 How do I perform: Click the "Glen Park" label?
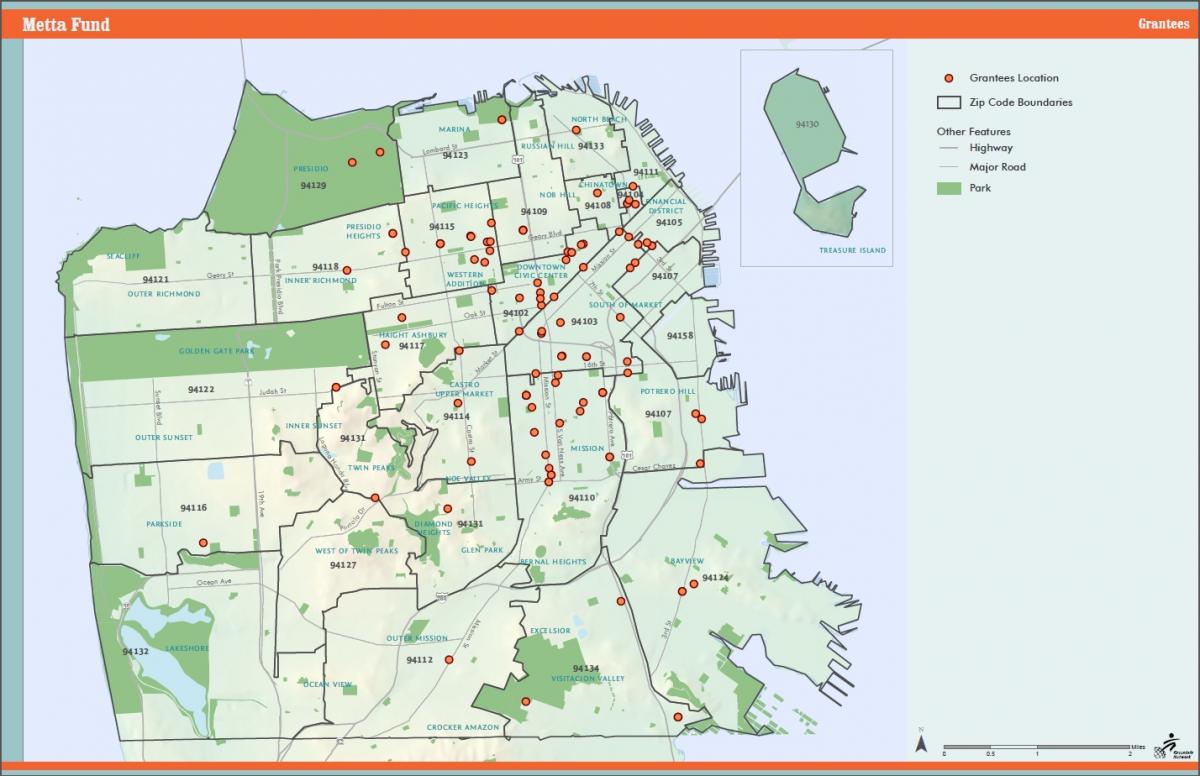pos(482,550)
